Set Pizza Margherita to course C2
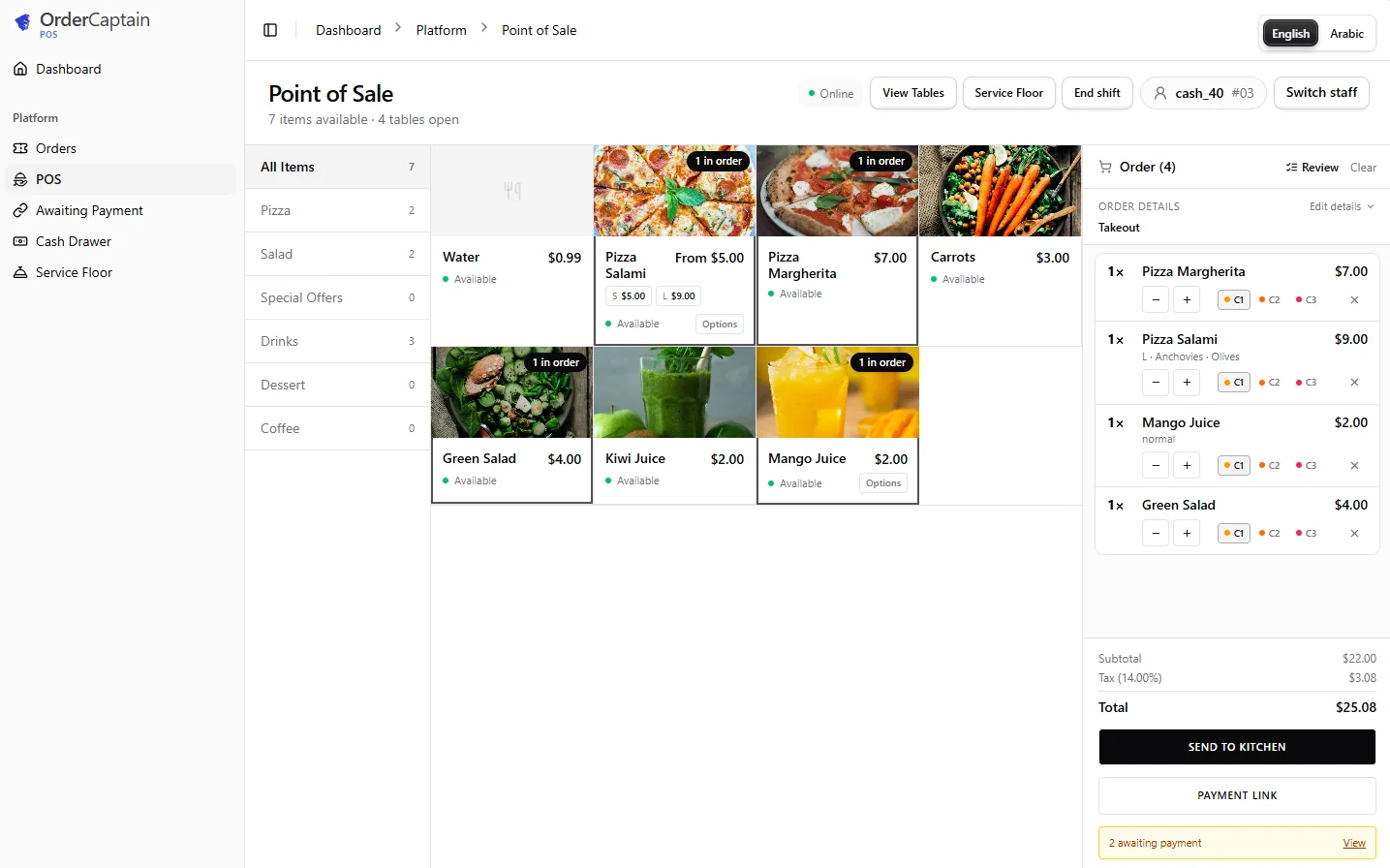1390x868 pixels. click(x=1269, y=300)
